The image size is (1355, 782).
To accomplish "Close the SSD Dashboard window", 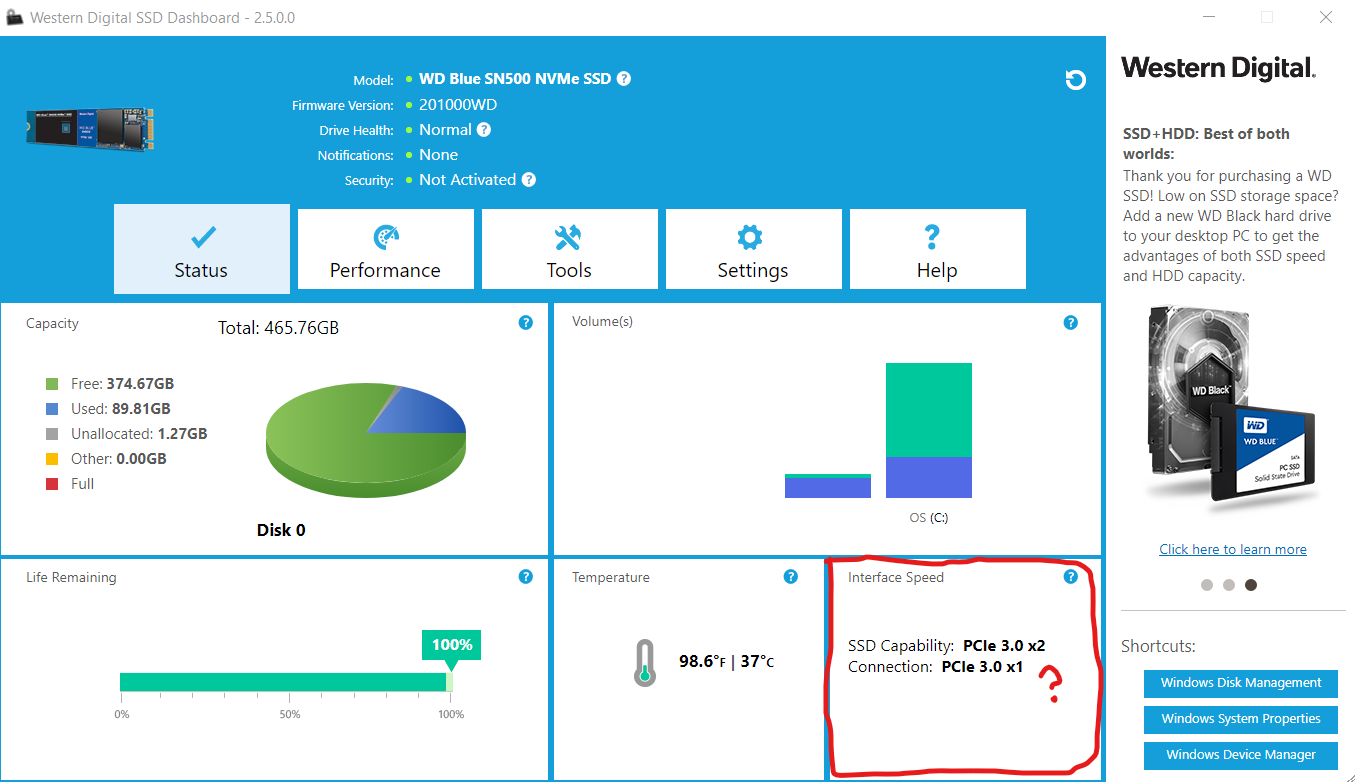I will pos(1326,17).
